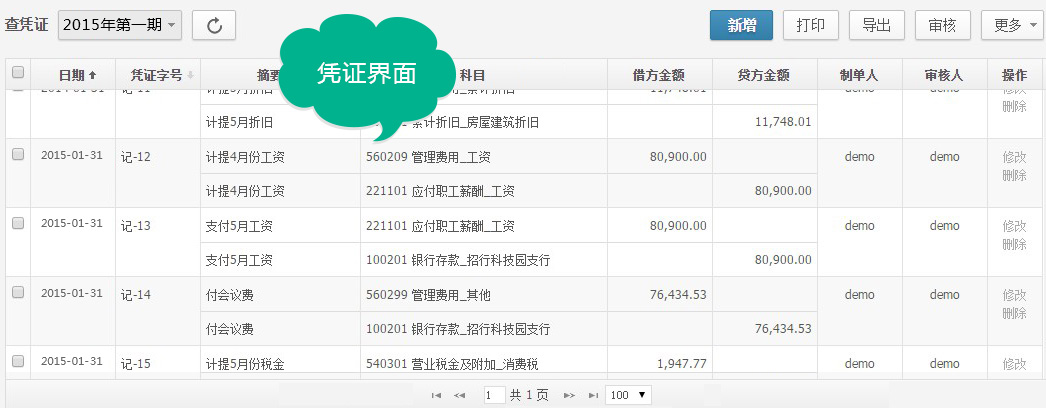Click 删除 for voucher 记-12
The image size is (1046, 408).
(x=1014, y=175)
